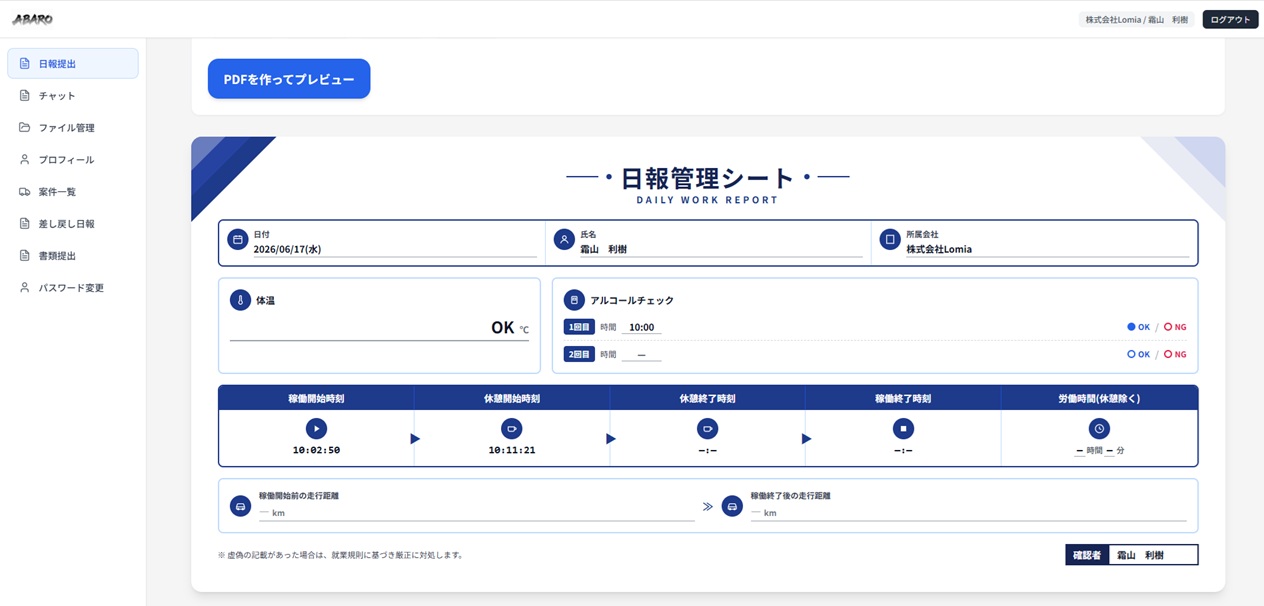Click the company icon beside 所属会社
Viewport: 1264px width, 606px height.
coord(890,240)
